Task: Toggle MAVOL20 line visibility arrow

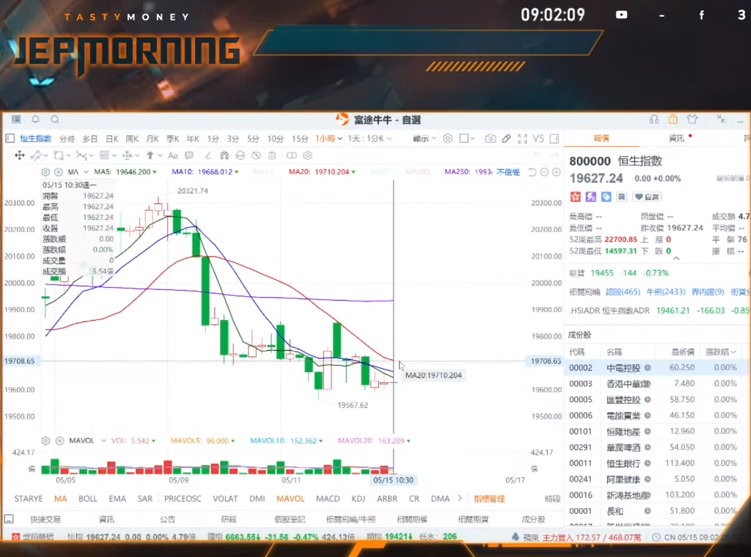Action: (x=409, y=441)
